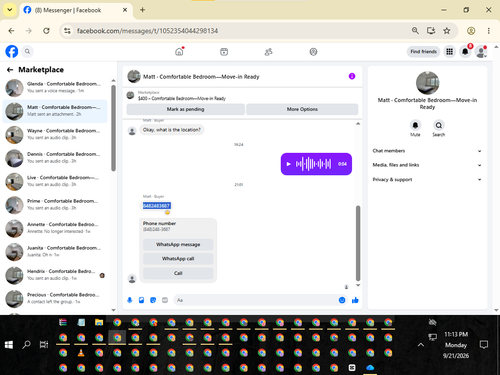The height and width of the screenshot is (375, 500).
Task: Open Dennis conversation in list
Action: (55, 158)
